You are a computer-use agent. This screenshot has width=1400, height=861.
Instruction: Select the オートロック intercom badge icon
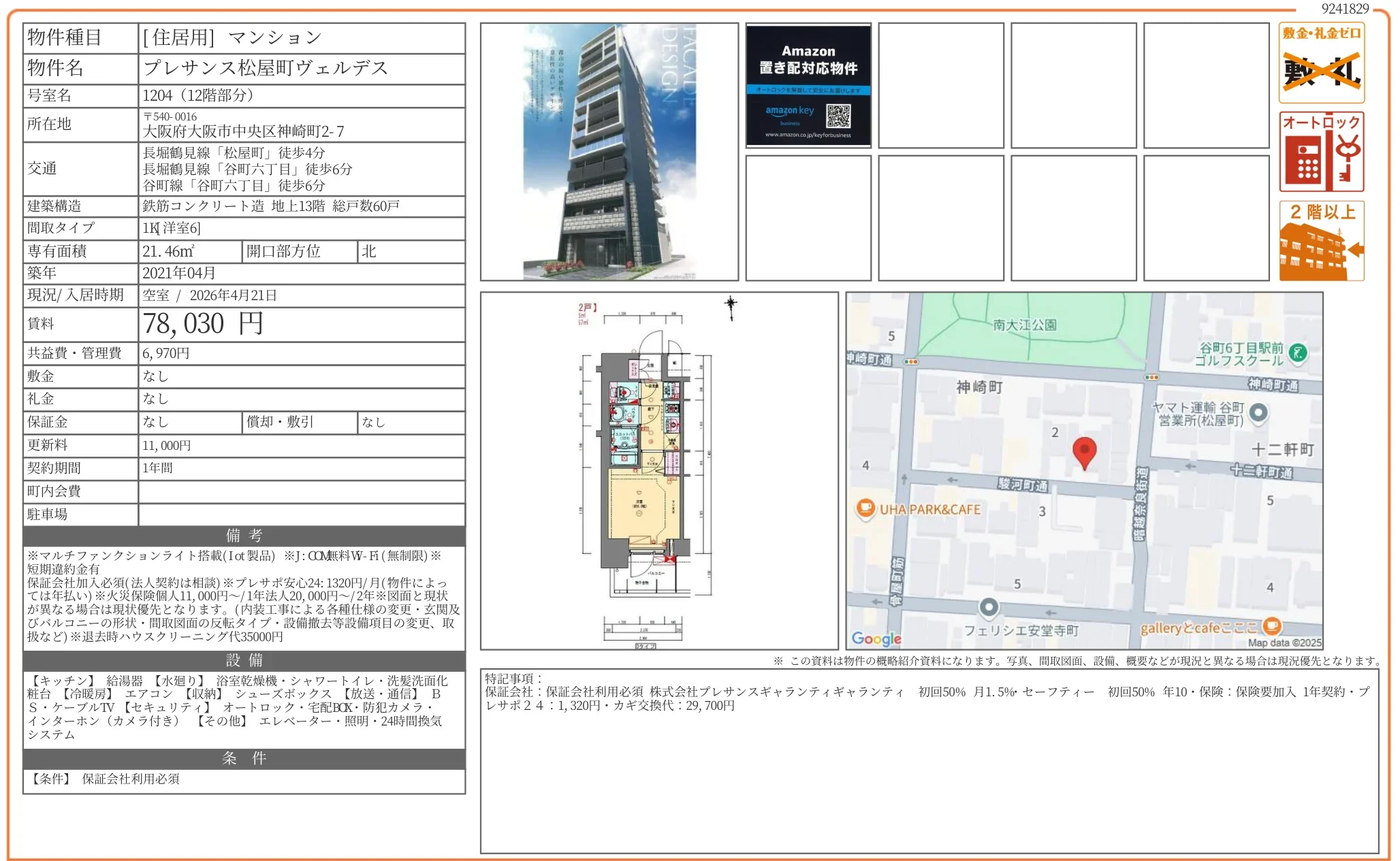[x=1320, y=151]
